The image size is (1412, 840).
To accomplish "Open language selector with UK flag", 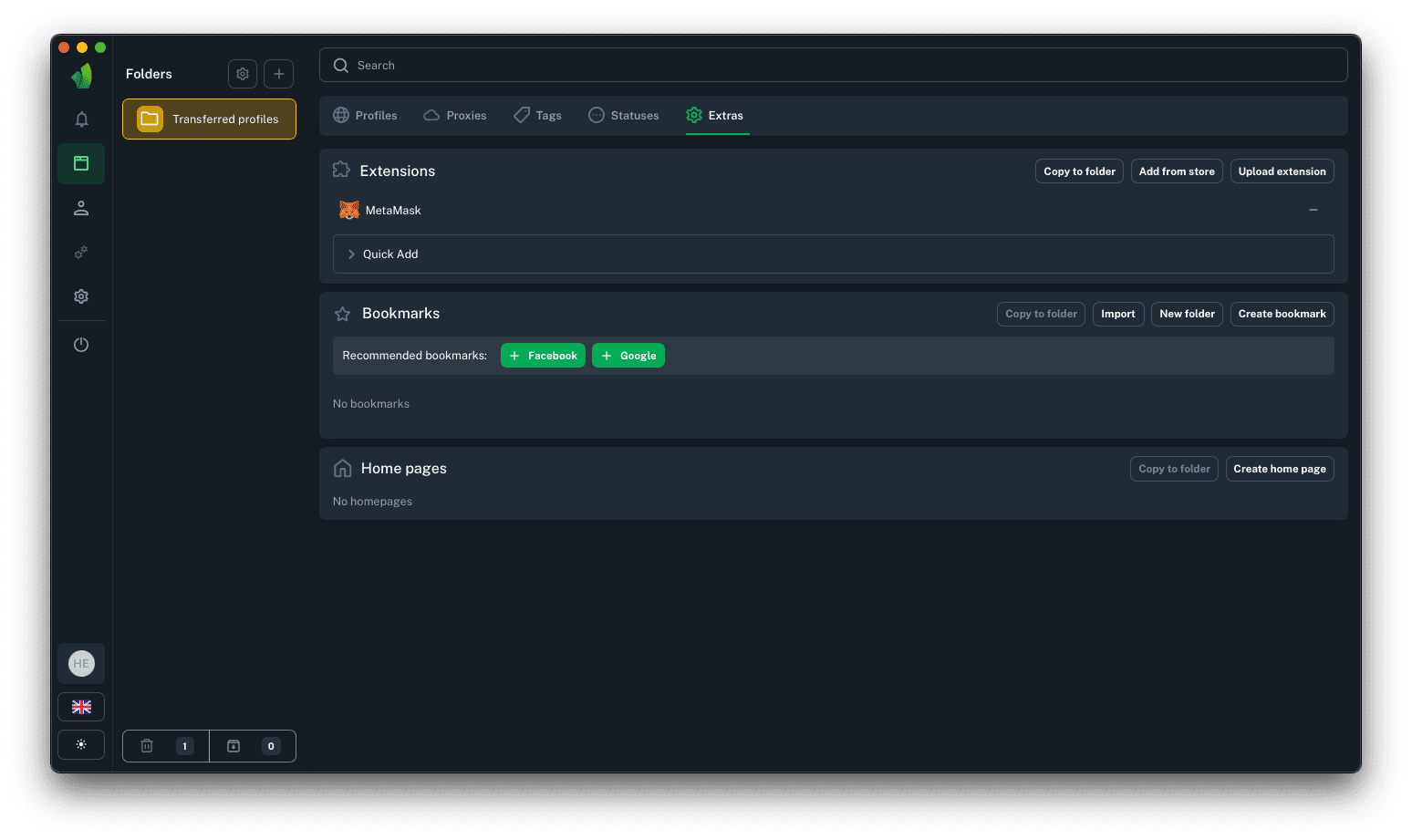I will [x=81, y=707].
